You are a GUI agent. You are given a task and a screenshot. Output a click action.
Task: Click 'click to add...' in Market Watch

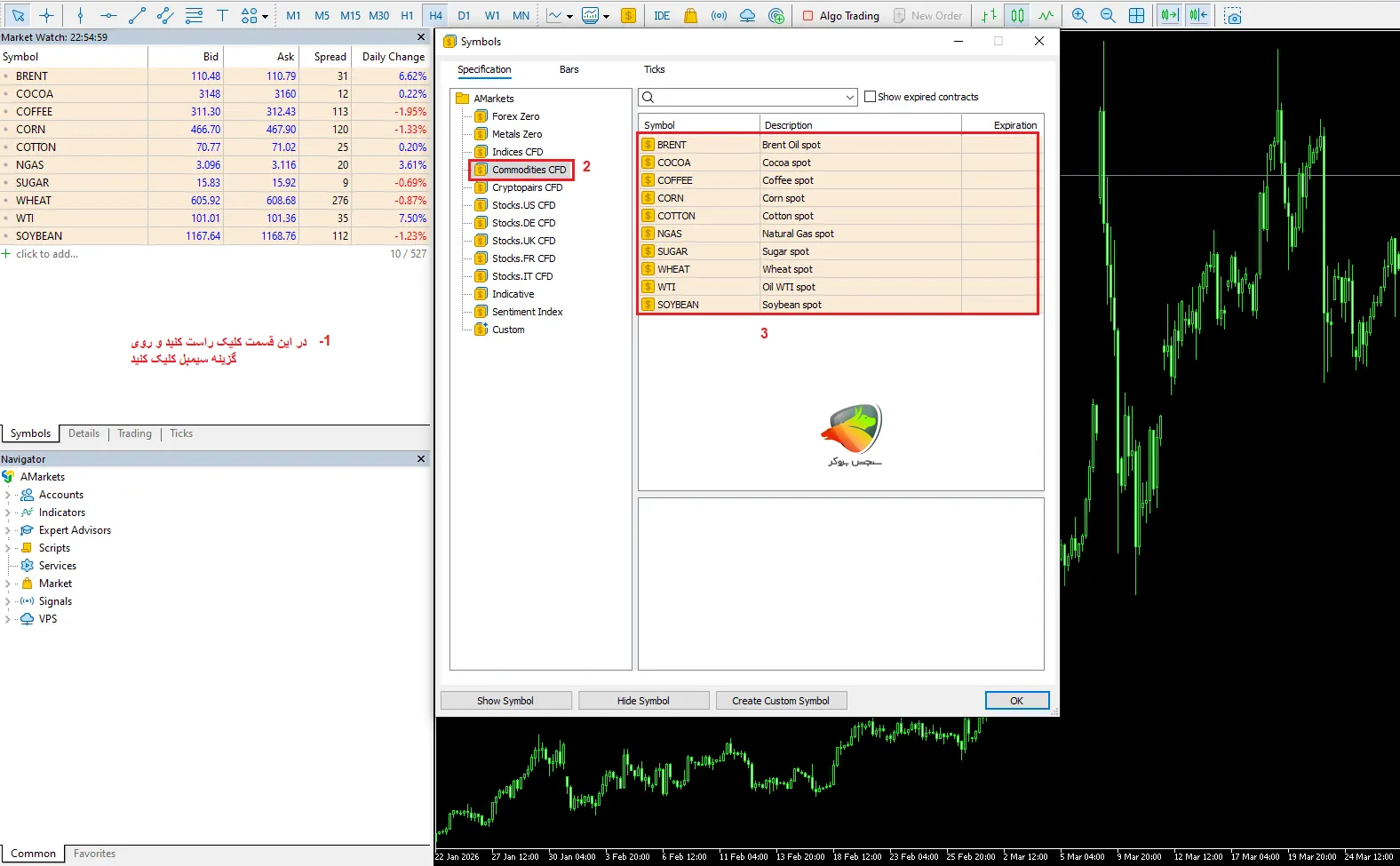pyautogui.click(x=47, y=254)
